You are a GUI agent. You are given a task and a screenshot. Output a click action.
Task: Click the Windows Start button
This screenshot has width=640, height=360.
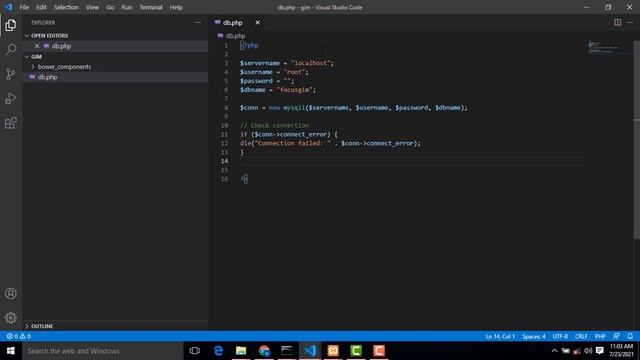pyautogui.click(x=11, y=351)
